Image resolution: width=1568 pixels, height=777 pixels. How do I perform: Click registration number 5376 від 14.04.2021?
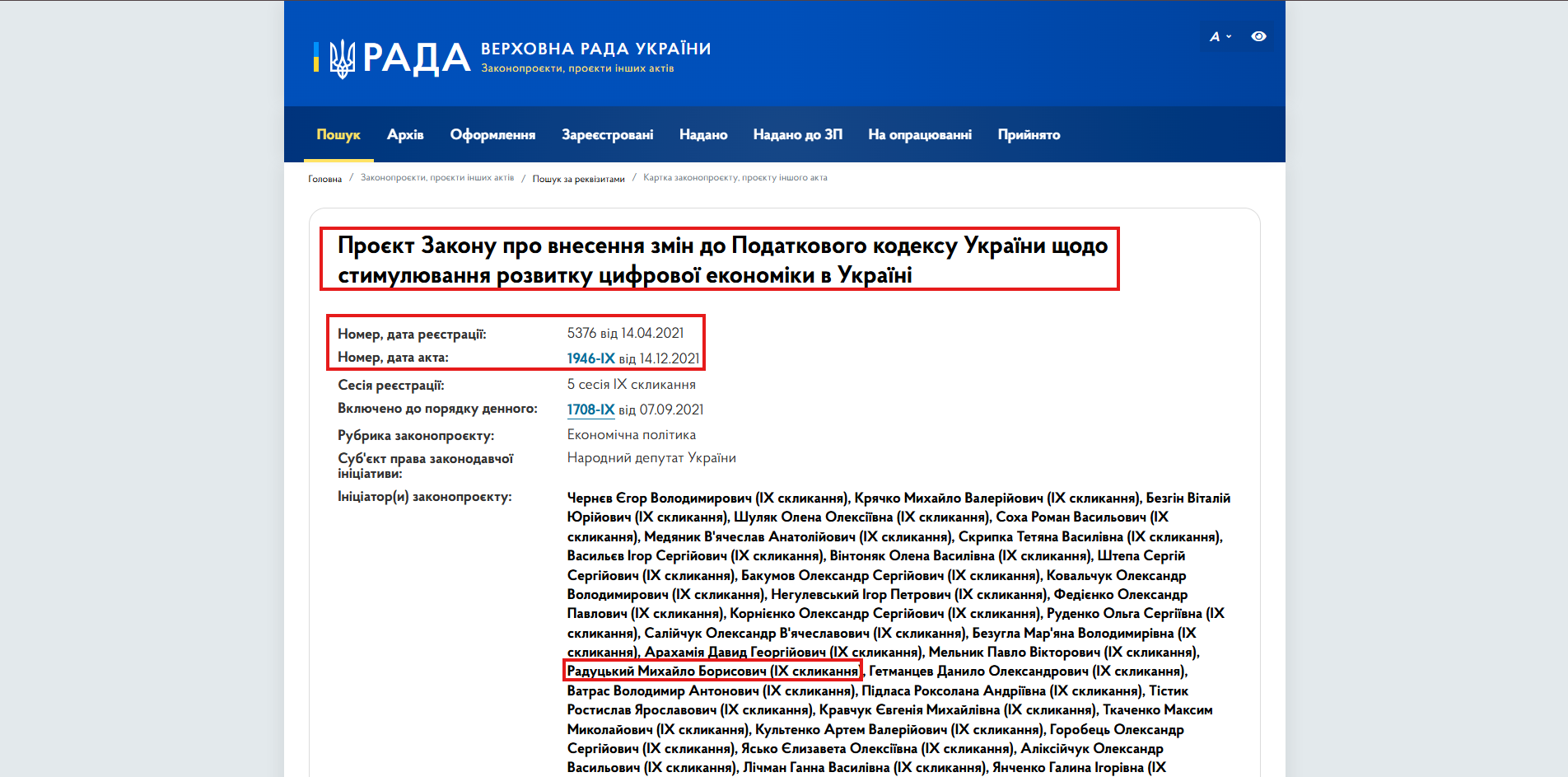[625, 333]
